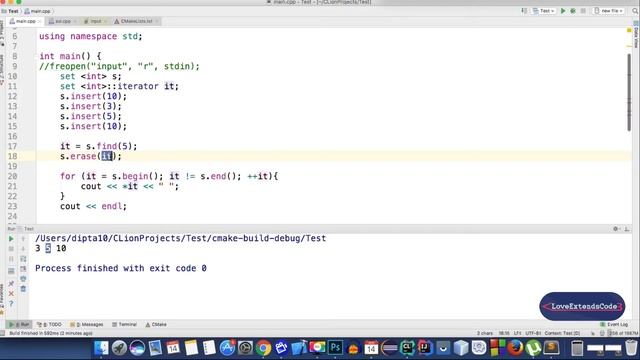Switch to the CMakeLists.txt editor tab
Screen dimensions: 640x360
click(136, 21)
